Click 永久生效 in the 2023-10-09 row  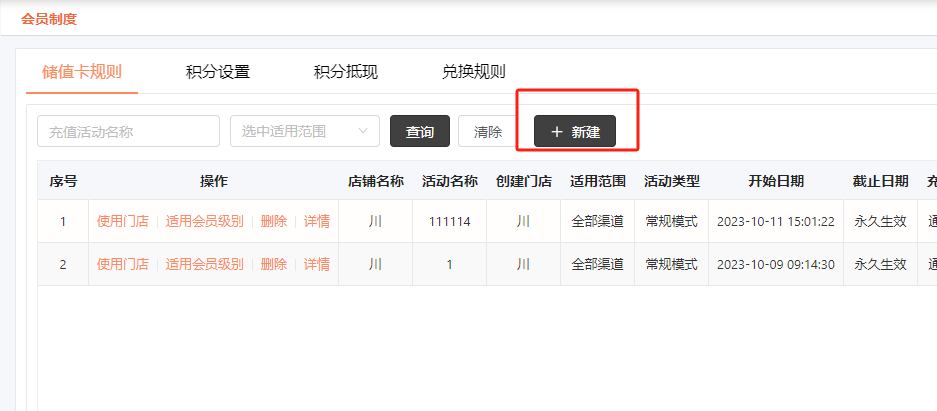pyautogui.click(x=880, y=264)
